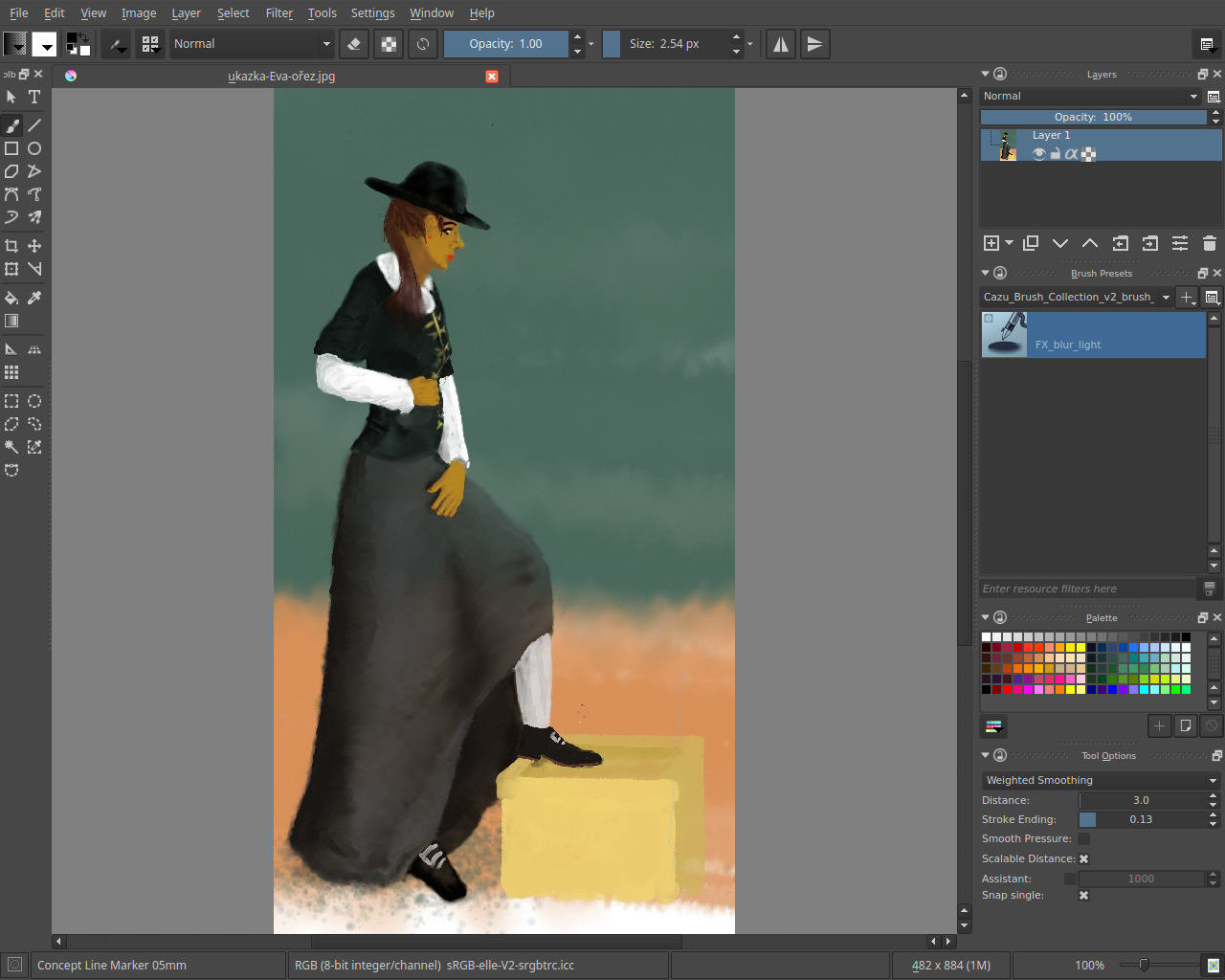
Task: Select the Text tool in toolbox
Action: (34, 97)
